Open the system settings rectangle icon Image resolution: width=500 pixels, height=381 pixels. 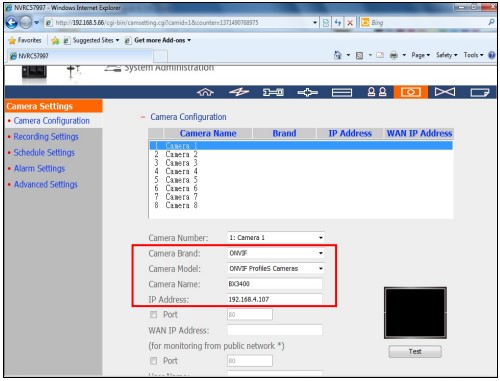(342, 92)
